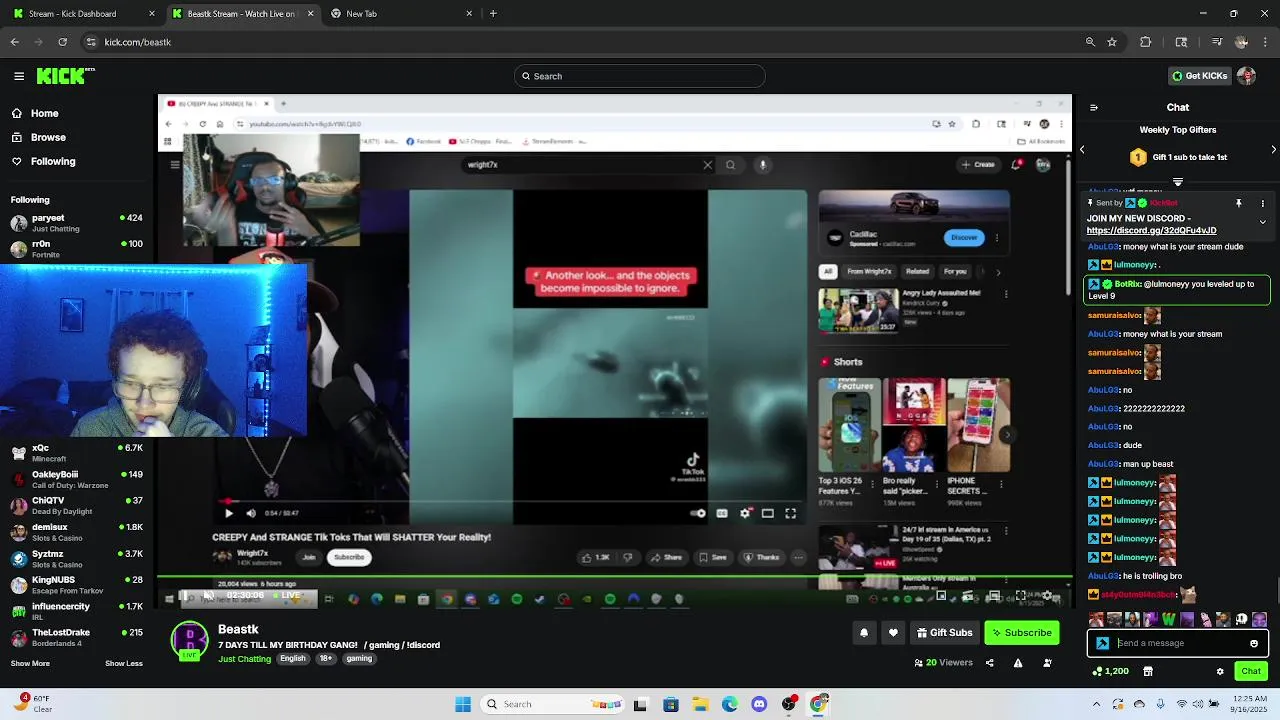The image size is (1280, 720).
Task: Click the chat identity badge in message box
Action: pyautogui.click(x=1103, y=643)
